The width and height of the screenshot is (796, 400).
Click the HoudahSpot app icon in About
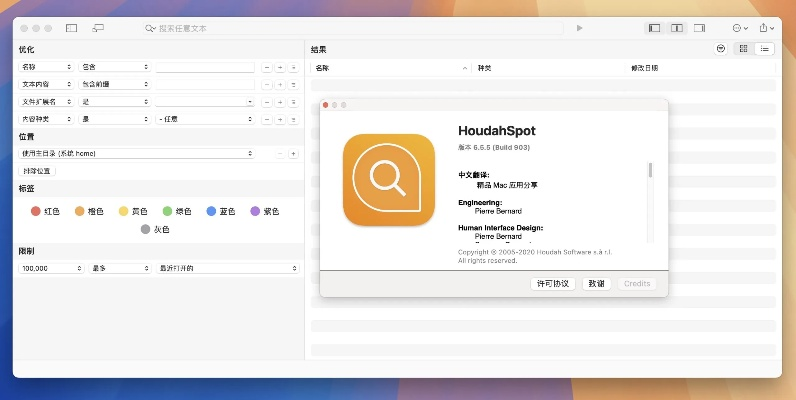[388, 180]
